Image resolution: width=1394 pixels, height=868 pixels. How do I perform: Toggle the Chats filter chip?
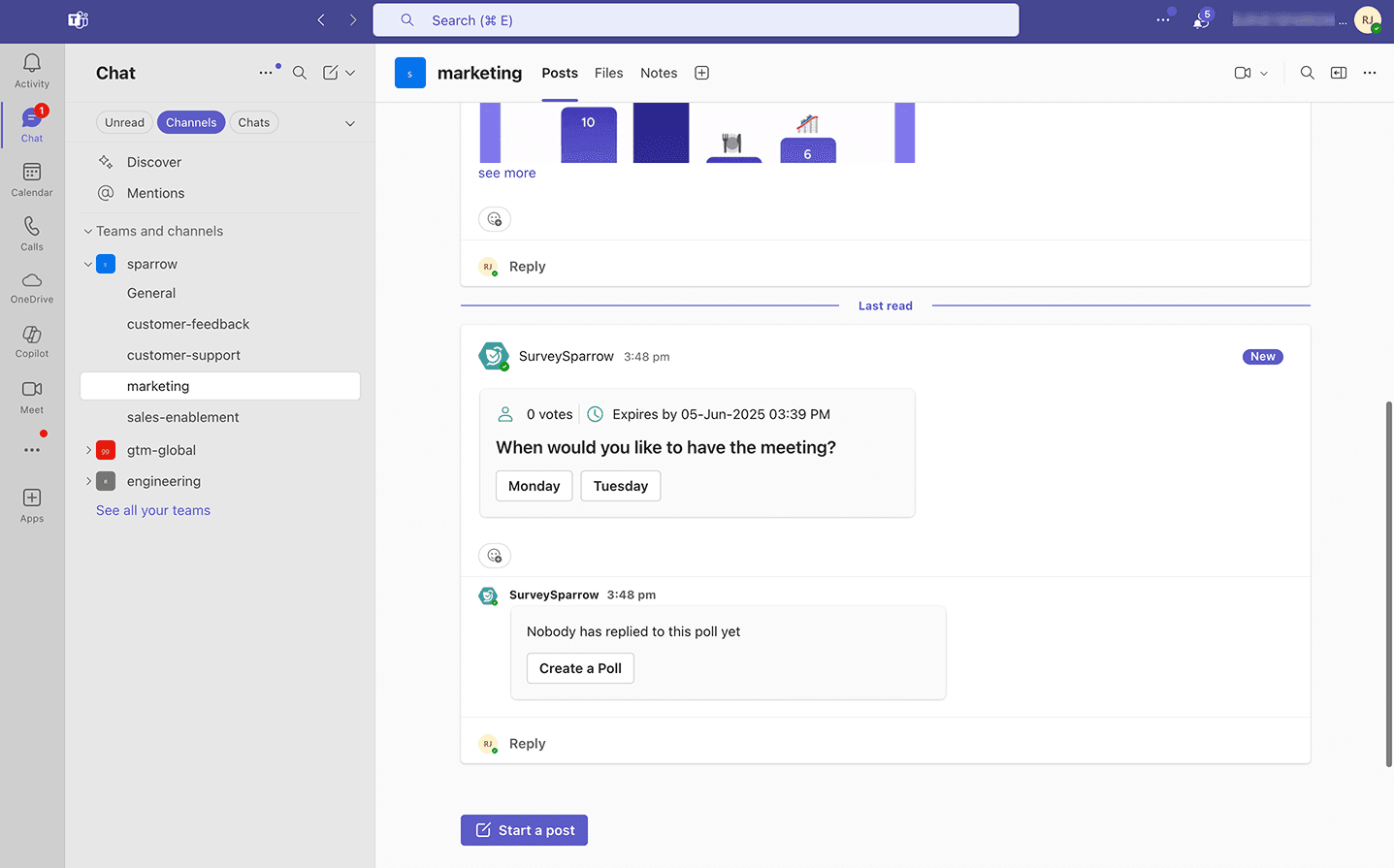[x=254, y=122]
